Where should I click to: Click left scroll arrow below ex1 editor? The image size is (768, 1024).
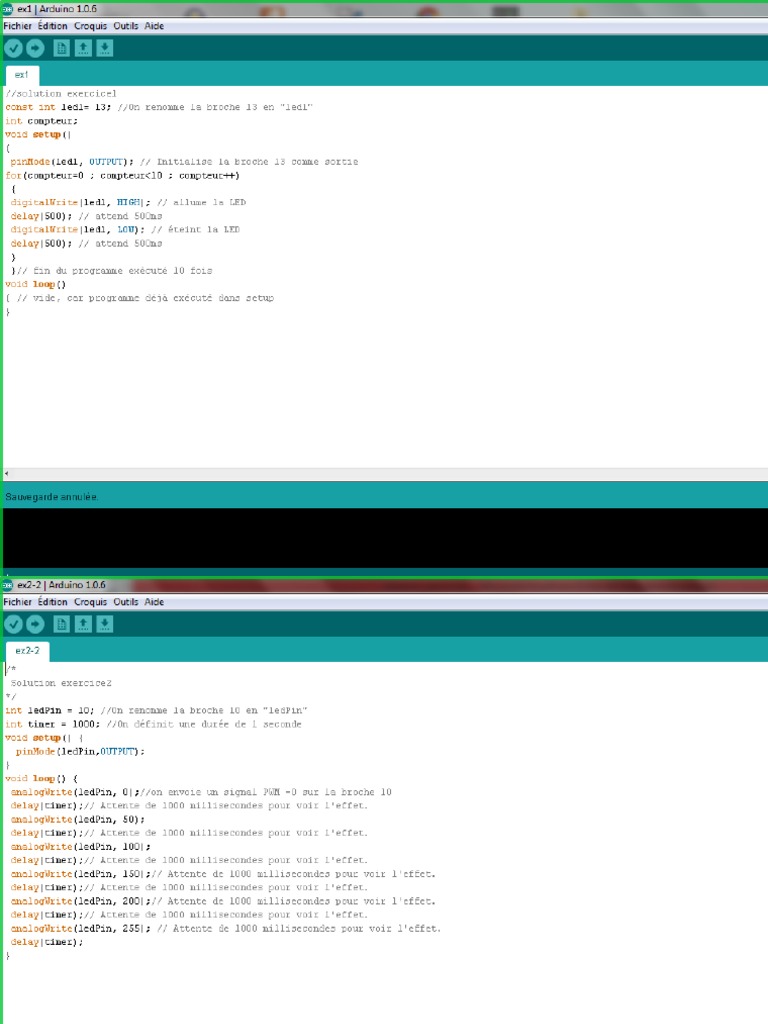(x=6, y=473)
